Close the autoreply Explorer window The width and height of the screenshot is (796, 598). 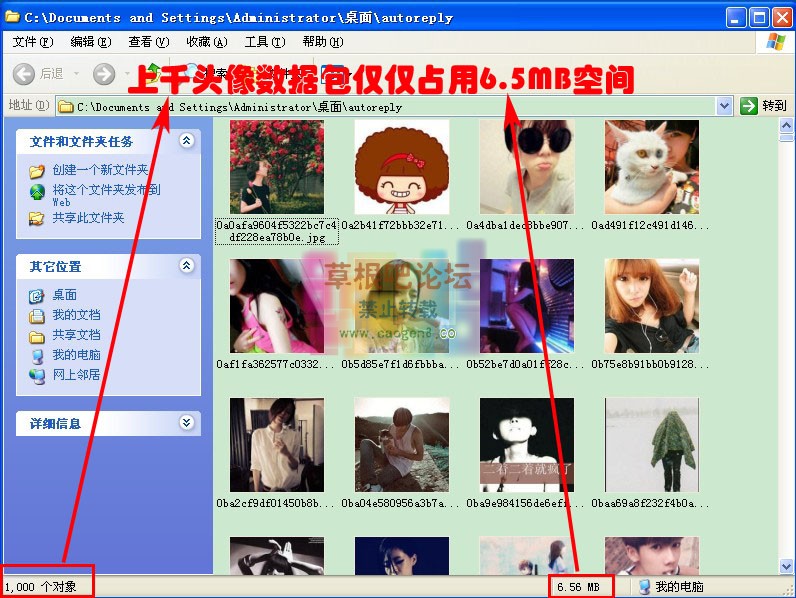[782, 18]
